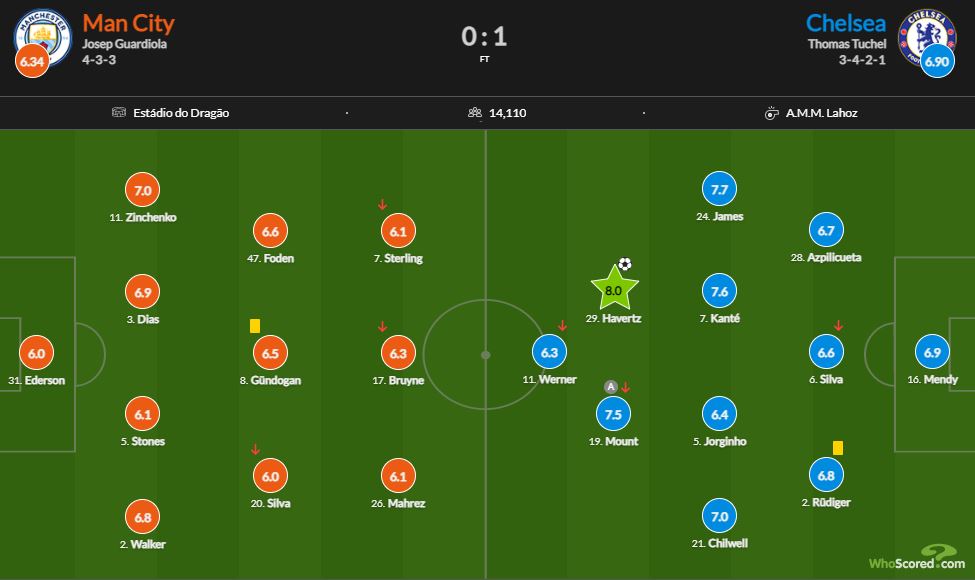
Task: Click the assist icon above Mount
Action: [x=611, y=387]
